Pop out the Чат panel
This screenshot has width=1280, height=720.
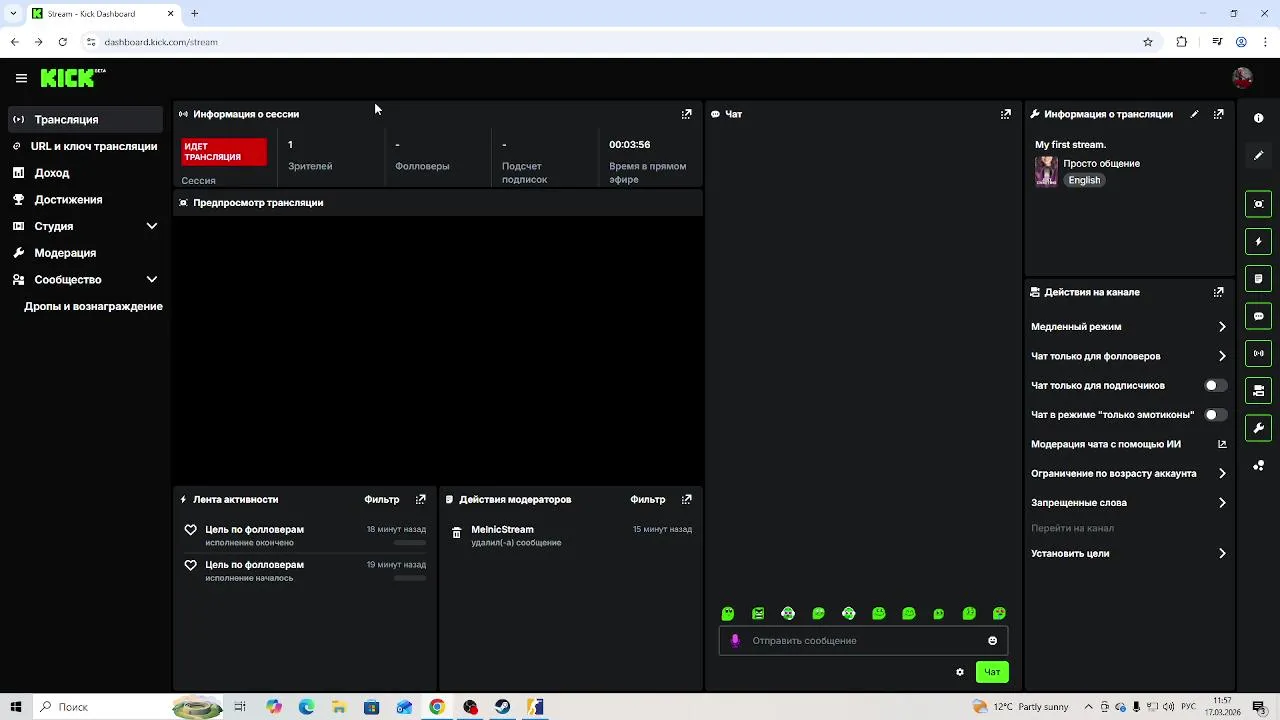[x=1005, y=114]
